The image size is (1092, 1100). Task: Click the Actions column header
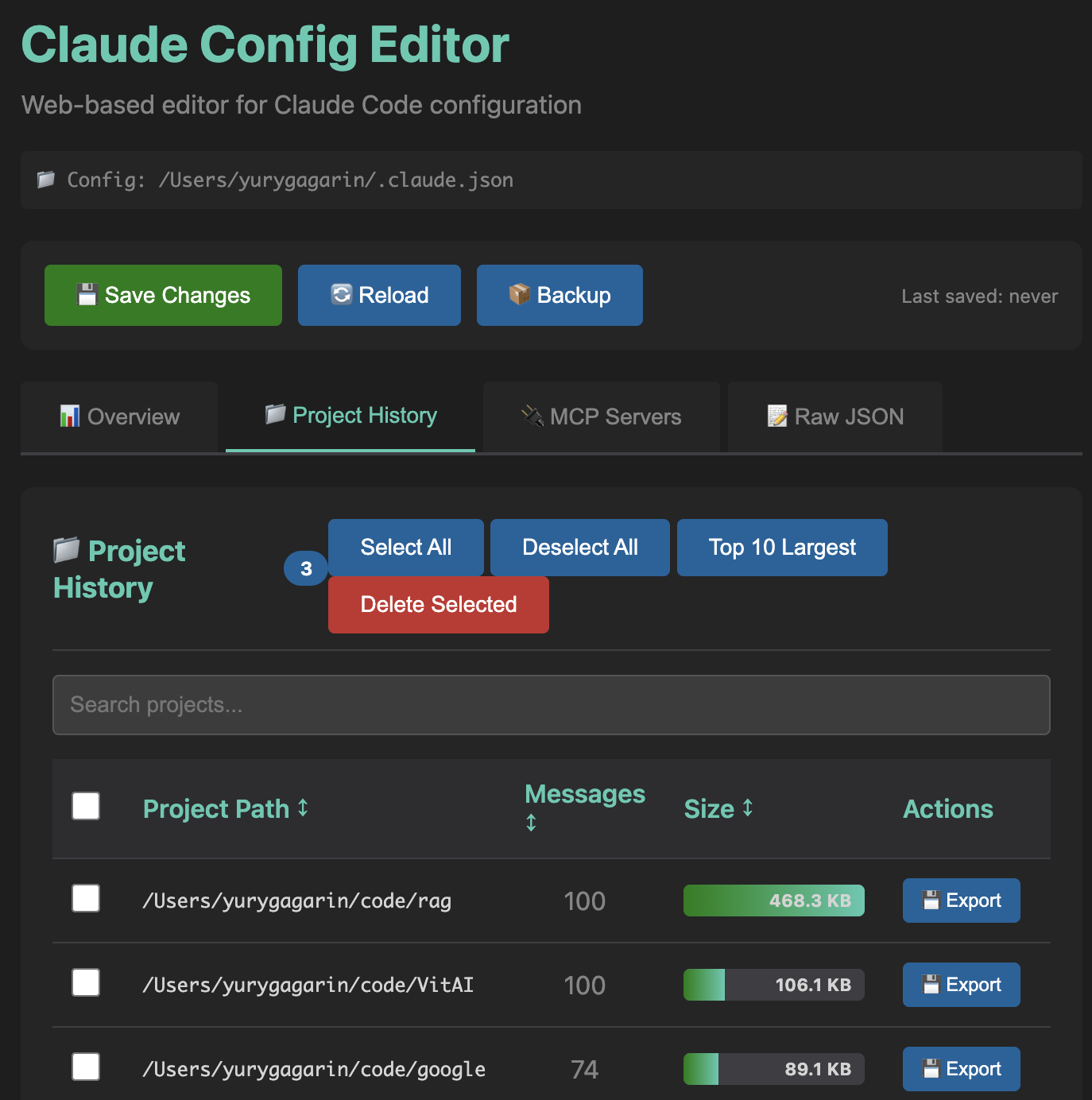(948, 809)
